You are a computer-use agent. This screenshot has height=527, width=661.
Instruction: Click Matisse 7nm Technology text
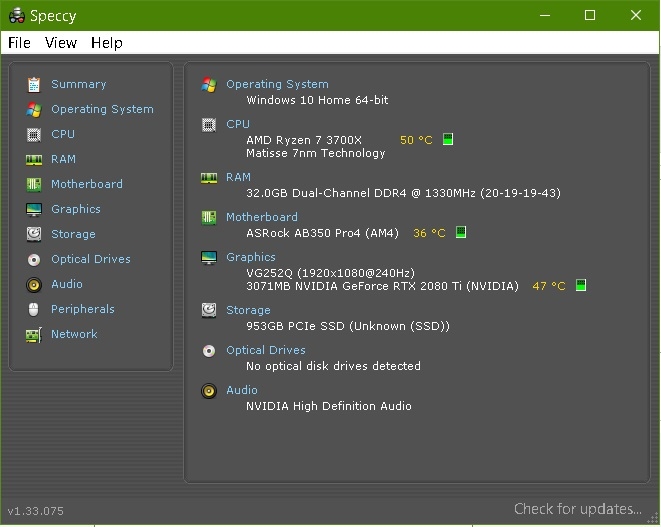pyautogui.click(x=316, y=153)
